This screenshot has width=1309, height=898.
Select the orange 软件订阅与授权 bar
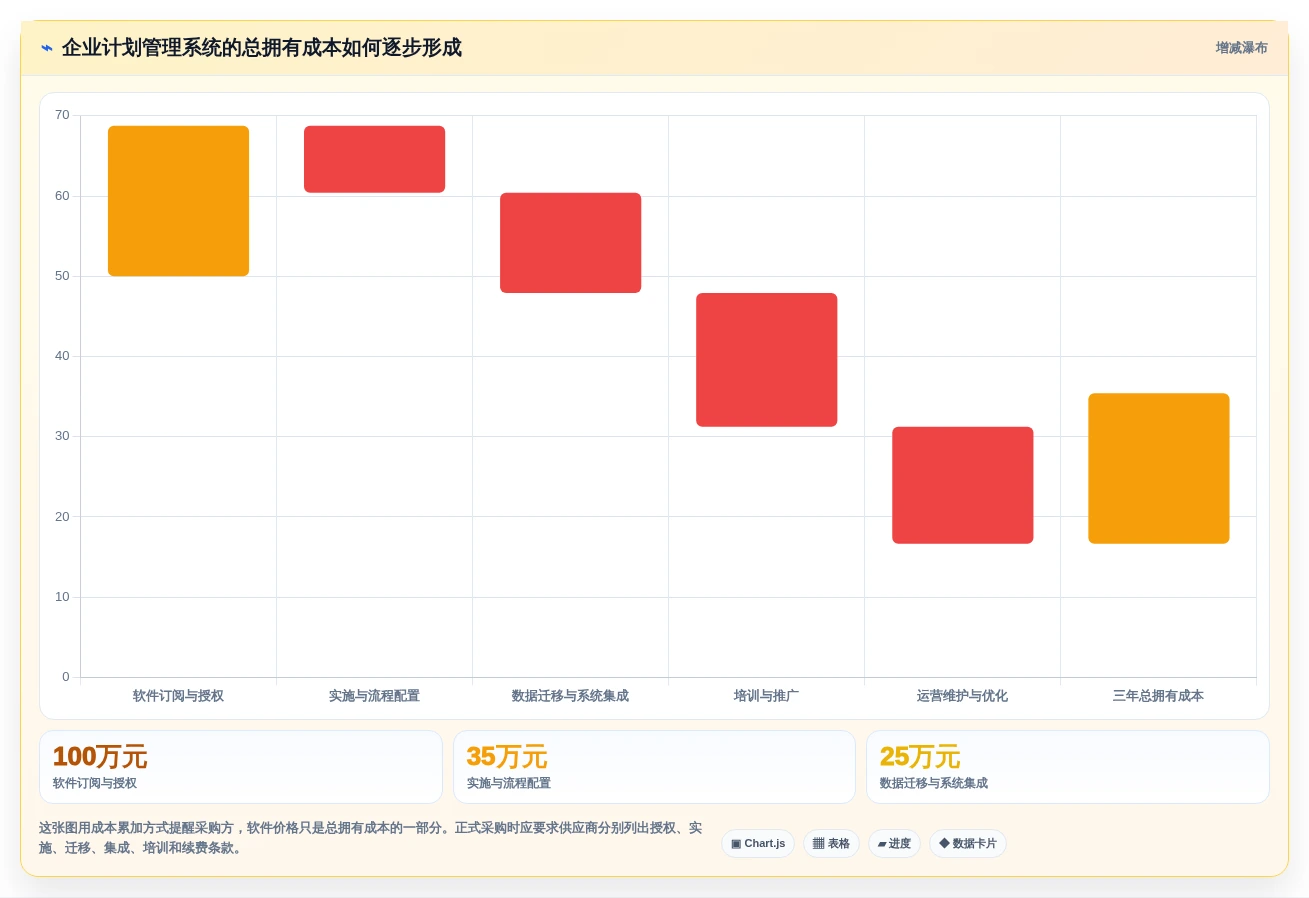point(178,201)
